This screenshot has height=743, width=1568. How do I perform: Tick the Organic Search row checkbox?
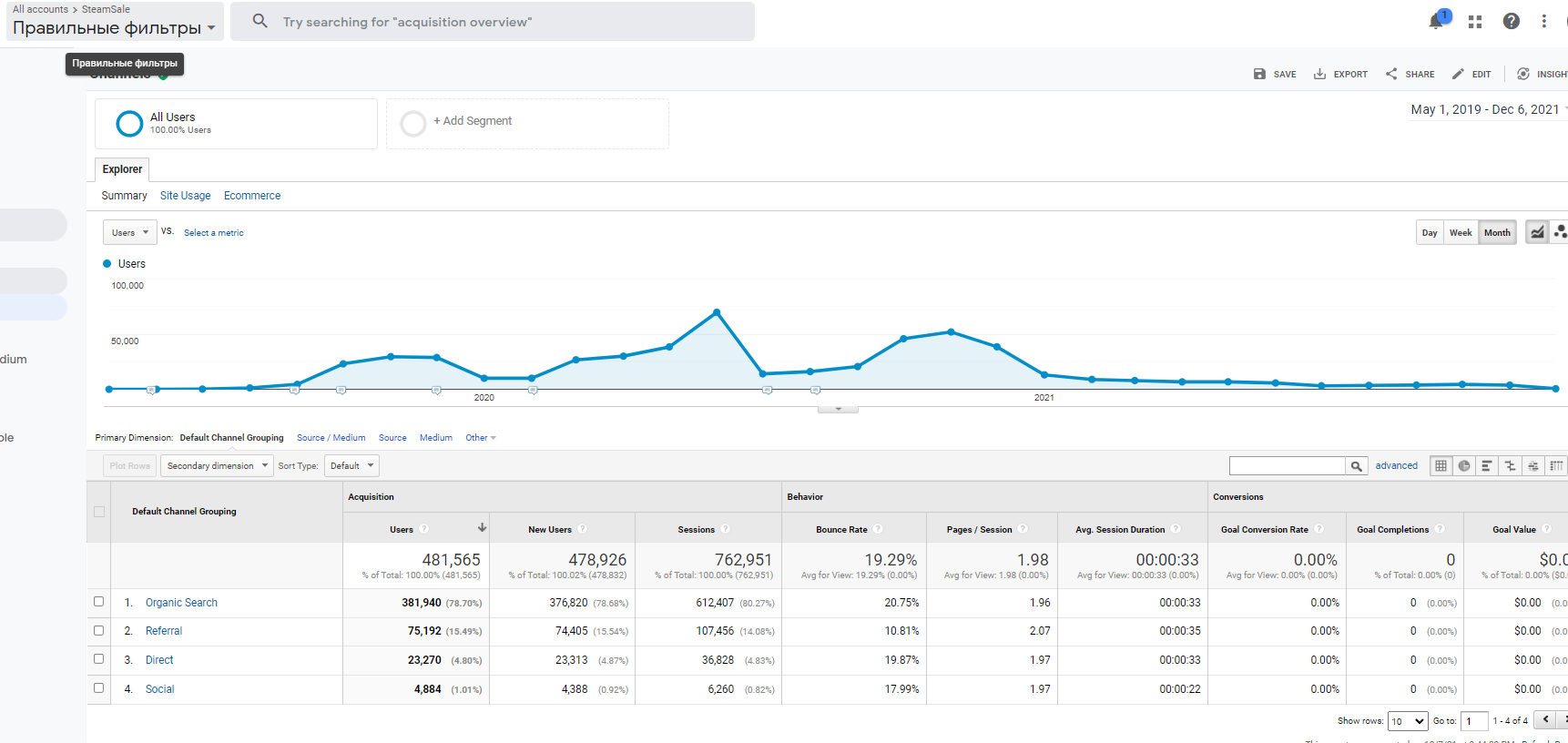98,602
